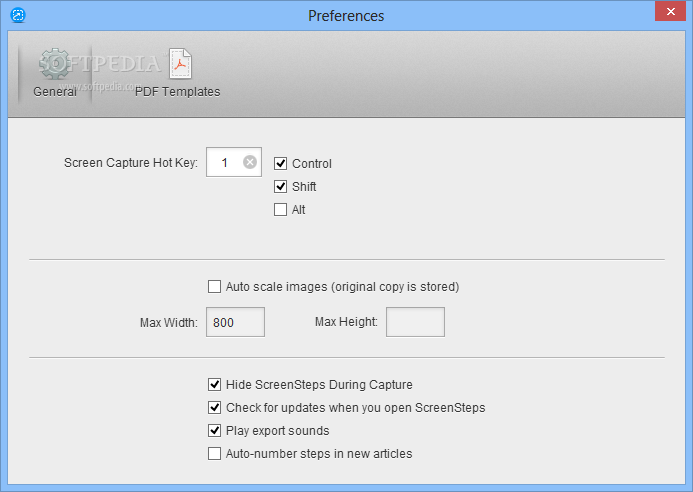
Task: Enable Auto scale images checkbox
Action: point(214,286)
